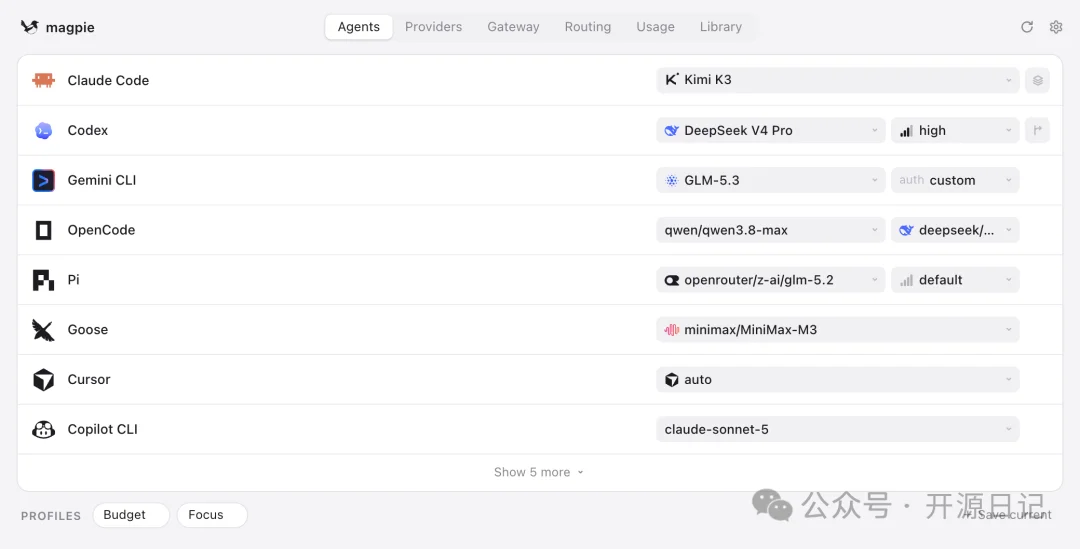Viewport: 1080px width, 549px height.
Task: Apply the Budget profile
Action: [131, 515]
